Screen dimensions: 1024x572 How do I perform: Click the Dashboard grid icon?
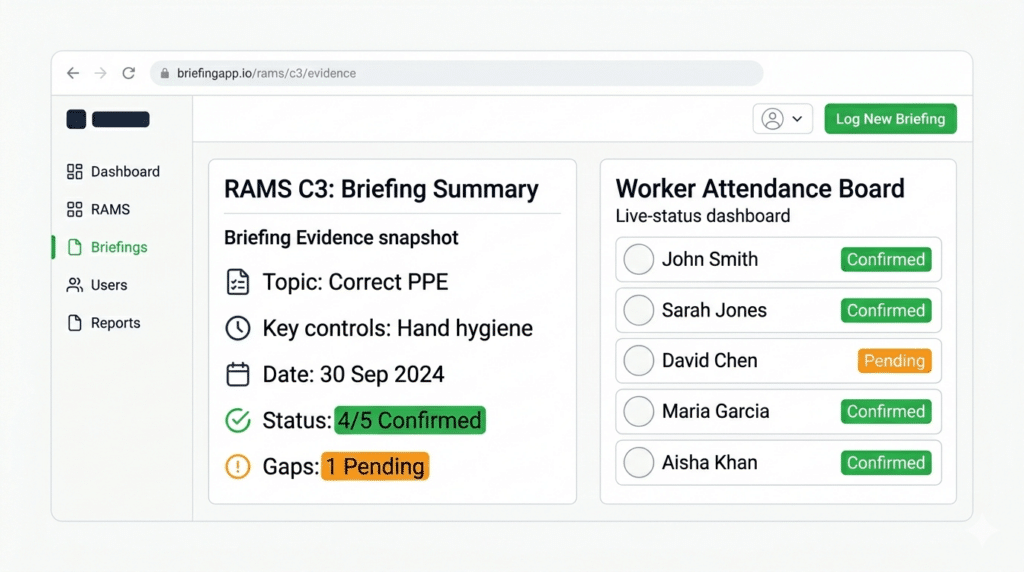coord(74,172)
